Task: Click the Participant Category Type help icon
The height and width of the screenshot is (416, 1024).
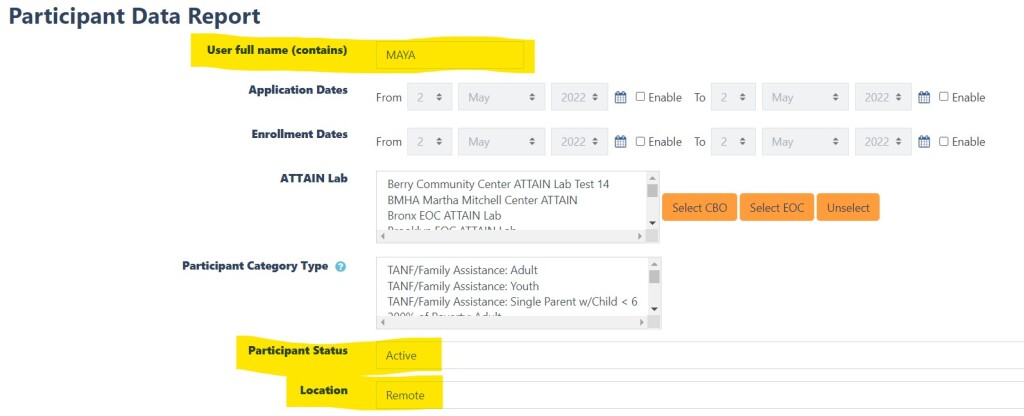Action: point(341,267)
